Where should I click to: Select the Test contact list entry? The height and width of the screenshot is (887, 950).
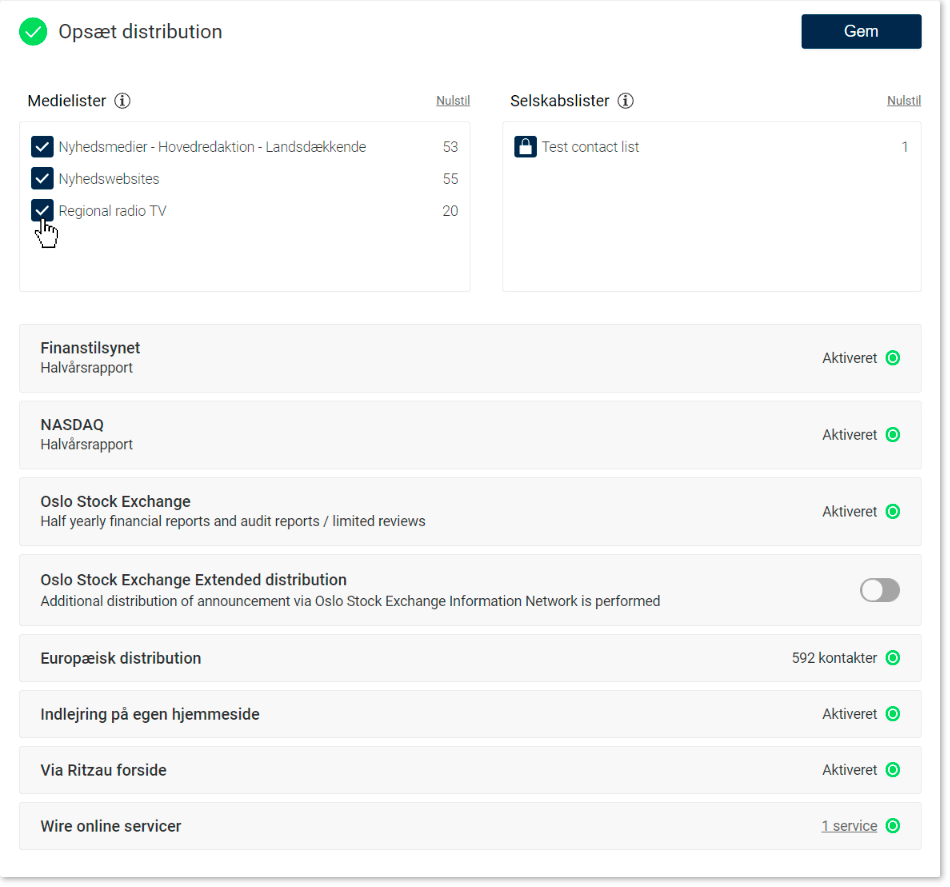pos(590,147)
